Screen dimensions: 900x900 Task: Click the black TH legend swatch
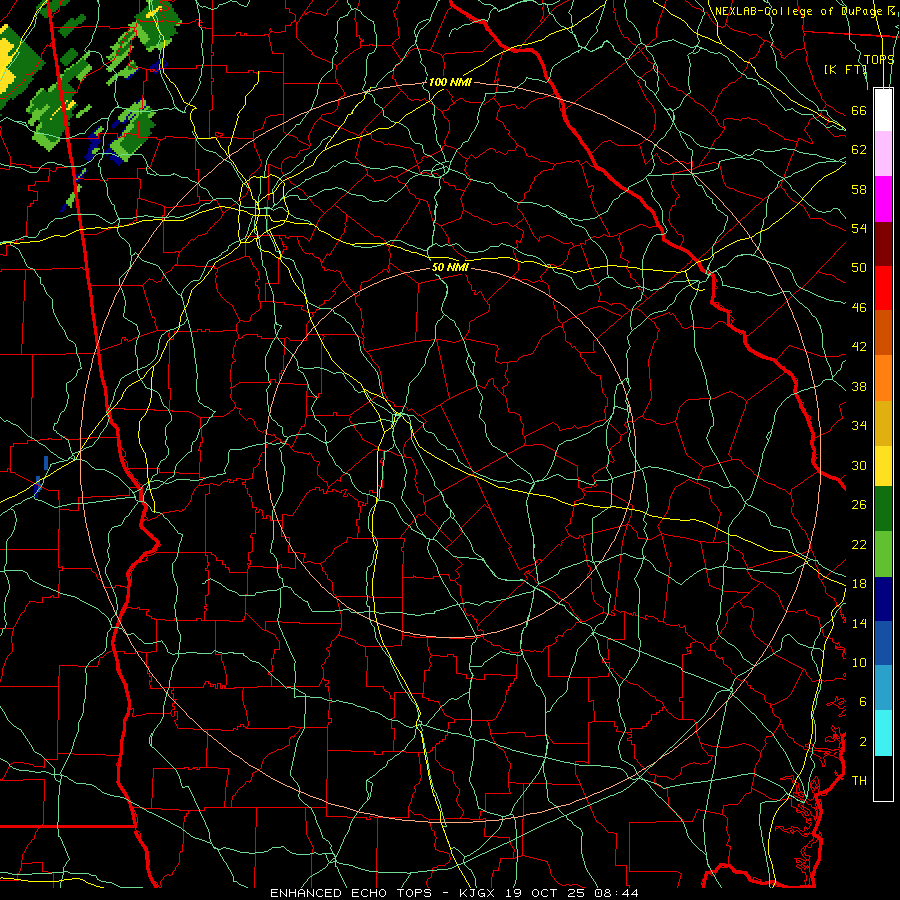883,778
